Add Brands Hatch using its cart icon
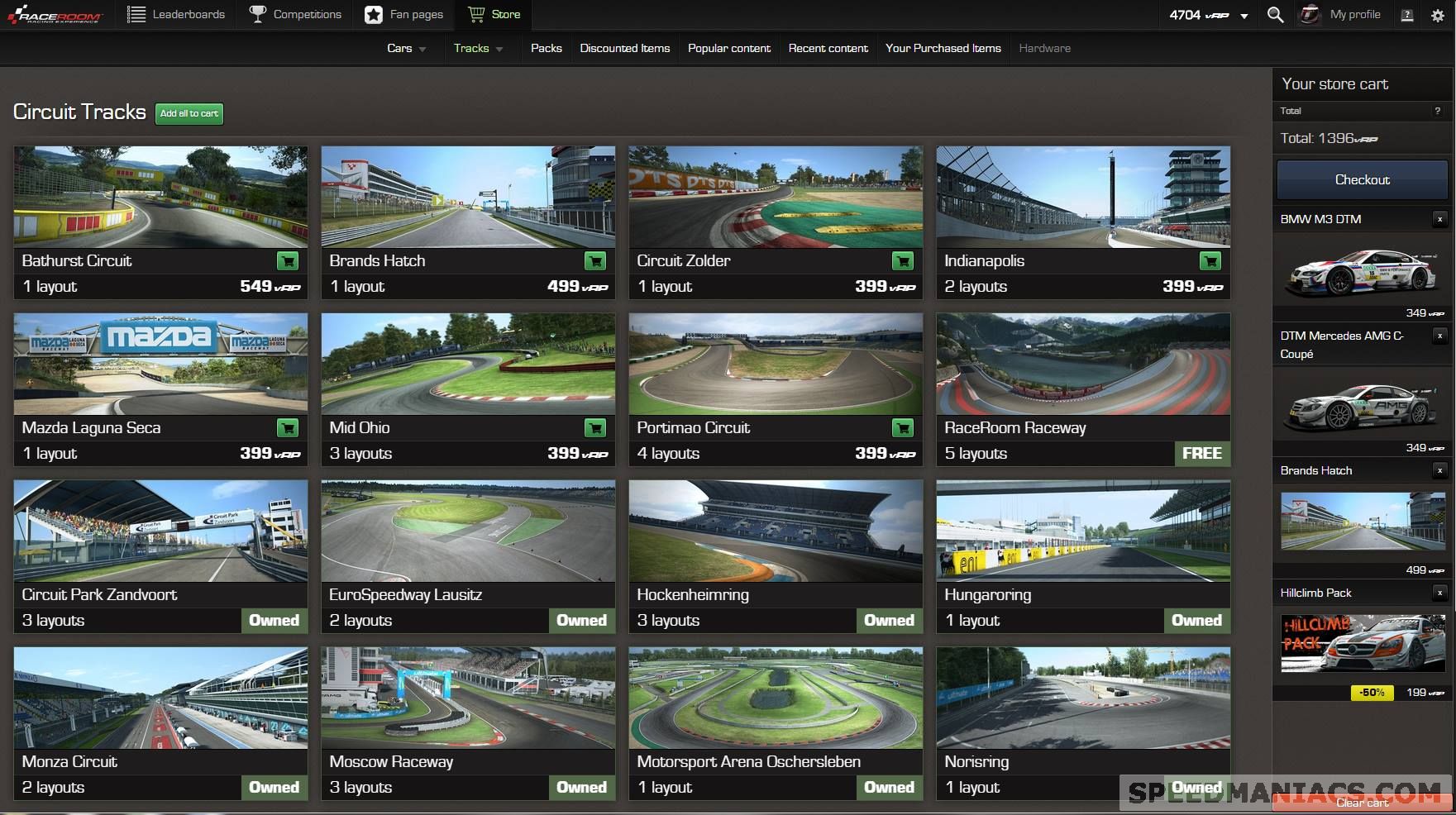The width and height of the screenshot is (1456, 815). pos(595,260)
